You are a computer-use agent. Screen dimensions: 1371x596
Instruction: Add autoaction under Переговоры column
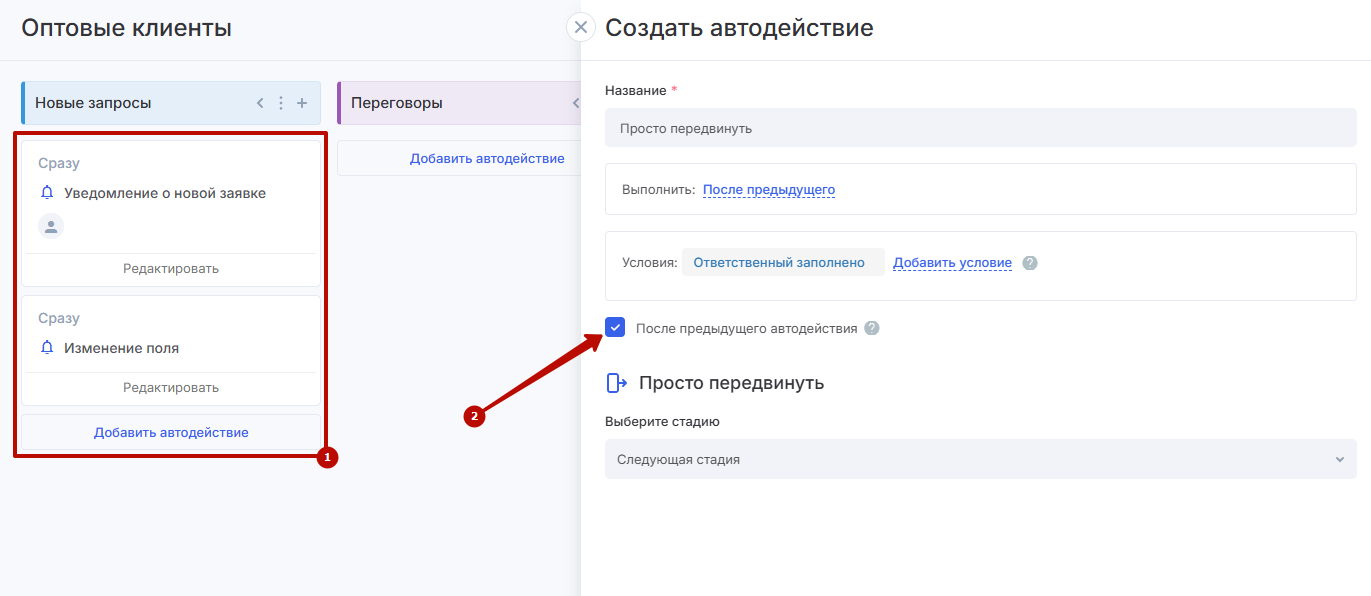(486, 158)
